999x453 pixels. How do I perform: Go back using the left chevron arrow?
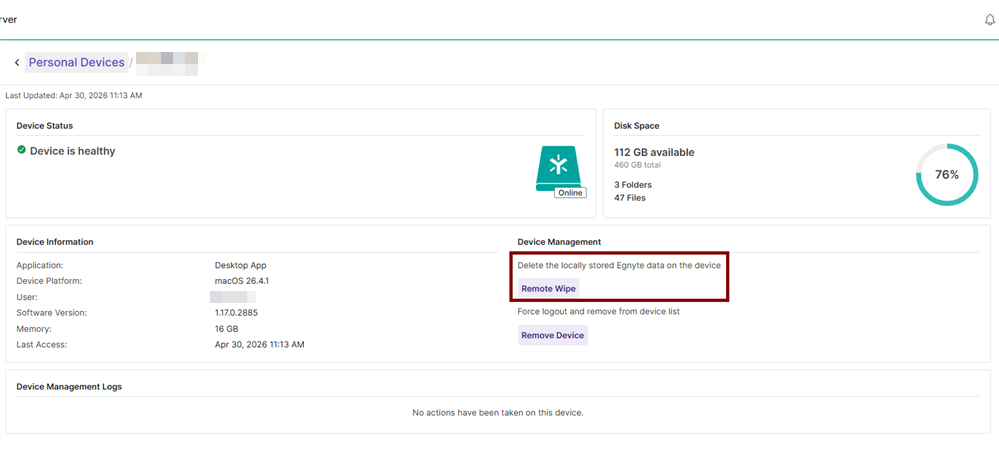(17, 62)
